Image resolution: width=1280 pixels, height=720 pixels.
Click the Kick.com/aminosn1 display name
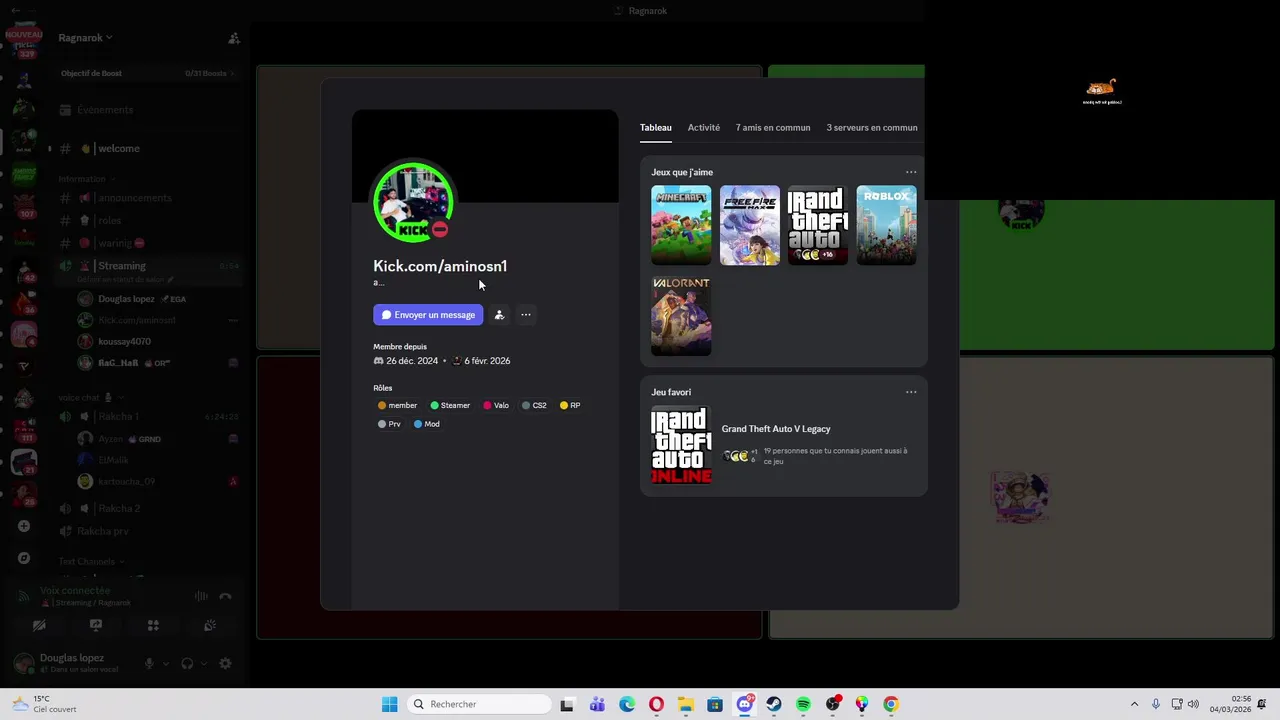440,266
